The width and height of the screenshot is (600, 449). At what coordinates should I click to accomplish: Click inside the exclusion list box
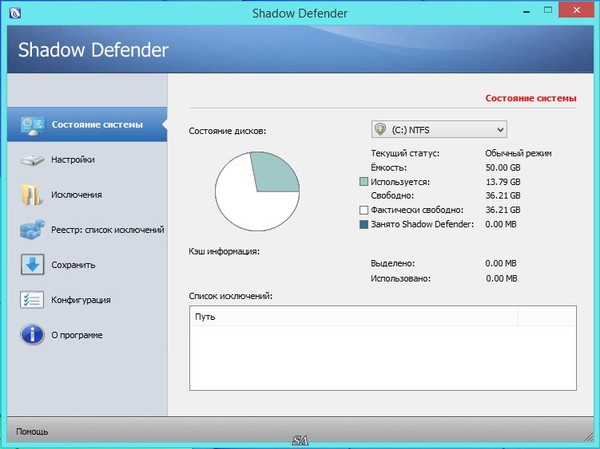(x=383, y=348)
